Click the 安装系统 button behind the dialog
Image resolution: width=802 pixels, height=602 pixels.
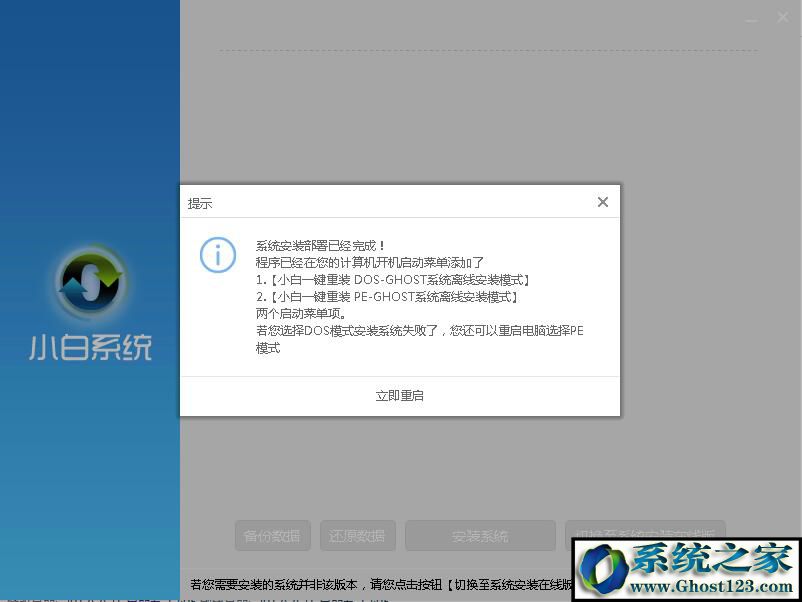tap(480, 536)
